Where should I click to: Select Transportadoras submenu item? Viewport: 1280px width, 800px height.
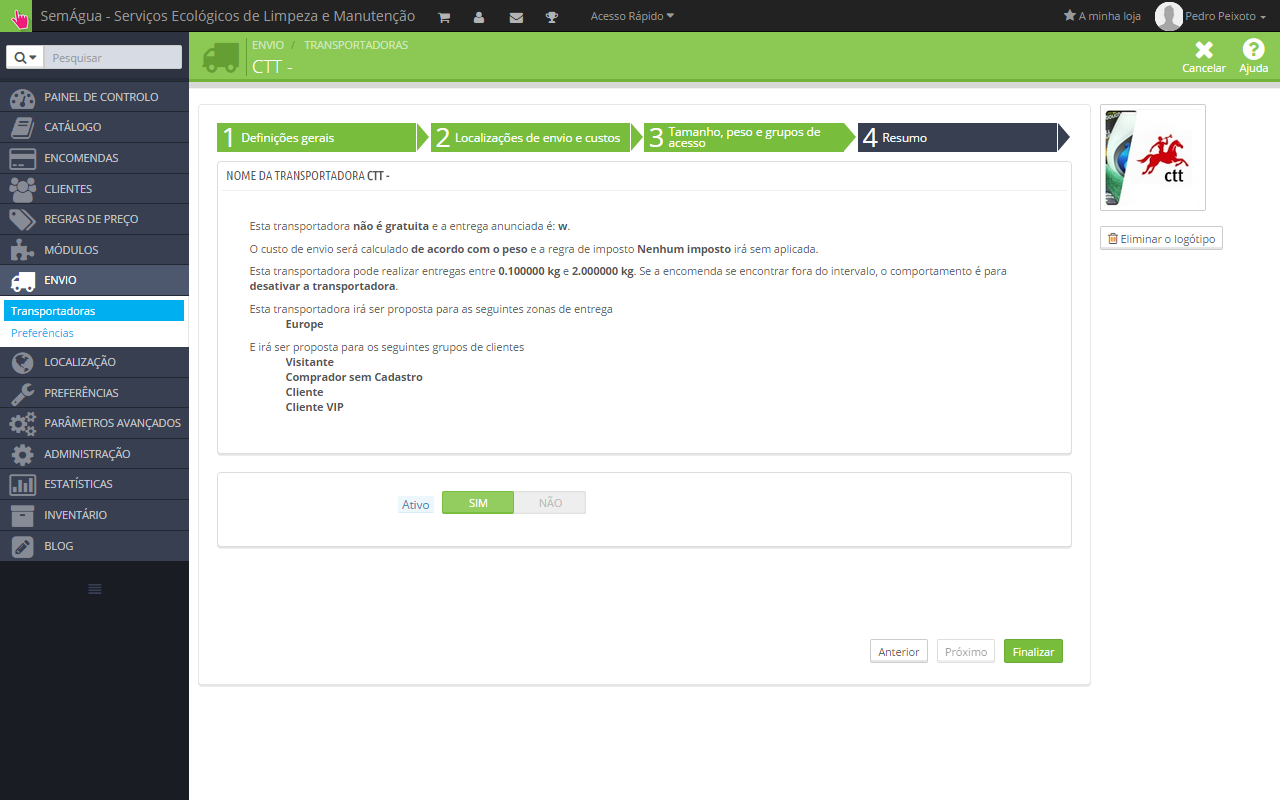click(x=94, y=311)
